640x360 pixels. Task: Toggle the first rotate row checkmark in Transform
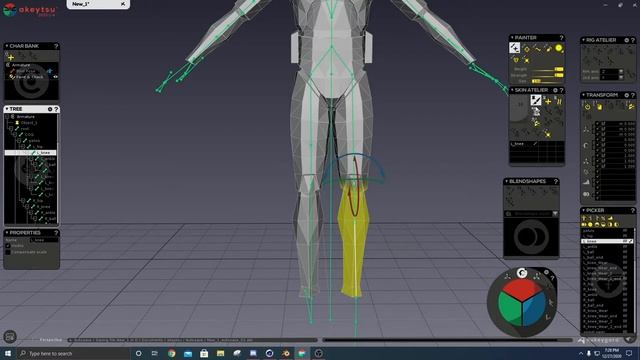point(598,140)
